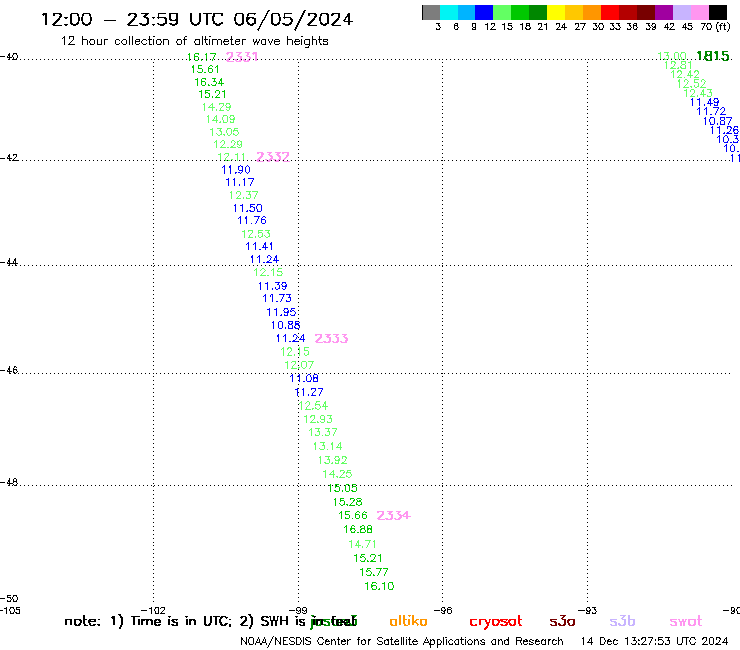Viewport: 740px width, 650px height.
Task: Click the gray swatch in the color legend
Action: click(x=431, y=12)
